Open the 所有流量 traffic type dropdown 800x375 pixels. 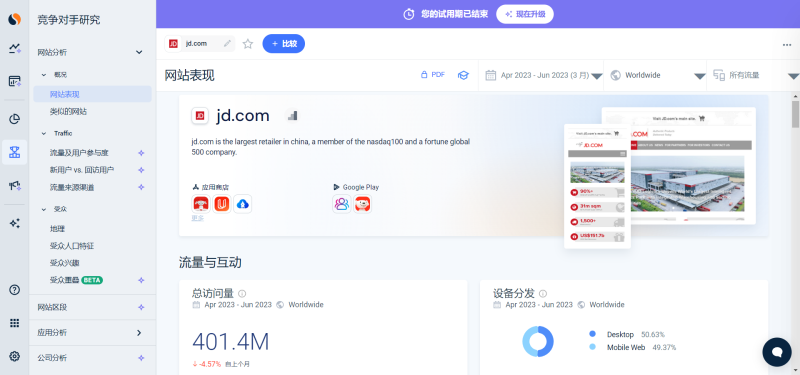[x=755, y=76]
